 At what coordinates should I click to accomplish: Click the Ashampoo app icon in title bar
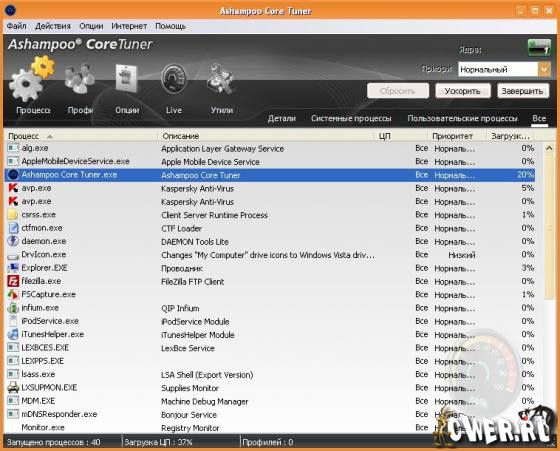pyautogui.click(x=10, y=10)
